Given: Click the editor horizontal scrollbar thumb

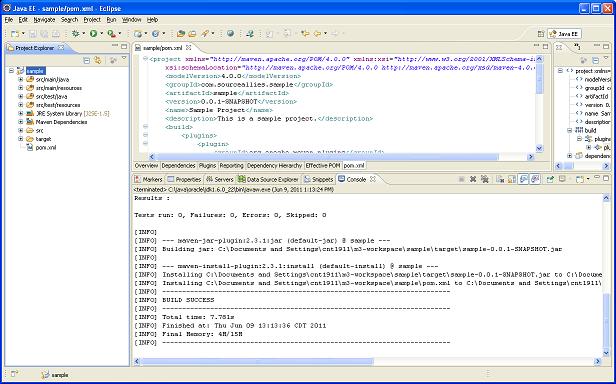Looking at the screenshot, I should click(x=327, y=157).
